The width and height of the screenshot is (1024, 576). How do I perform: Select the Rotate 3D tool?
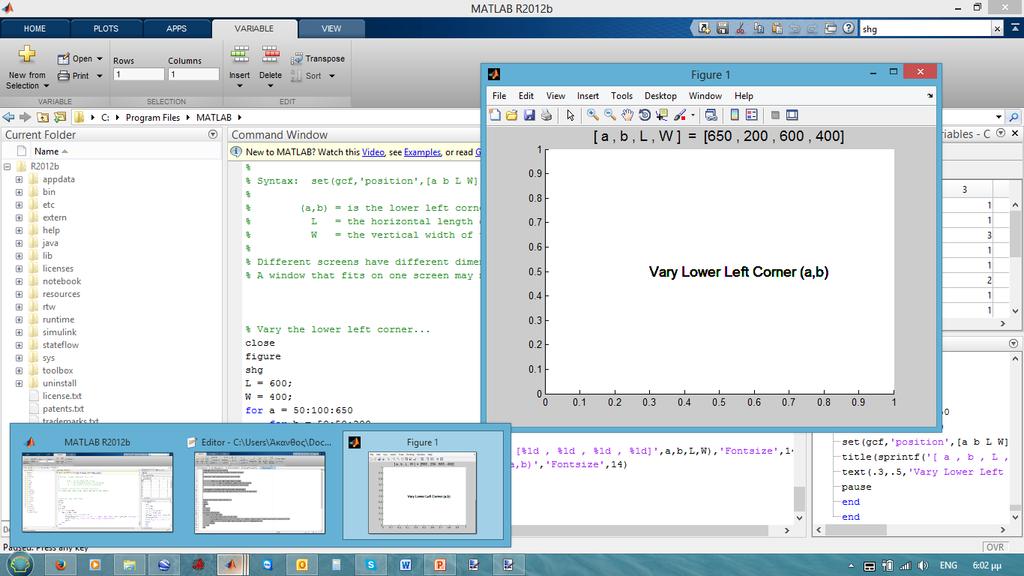pos(645,115)
